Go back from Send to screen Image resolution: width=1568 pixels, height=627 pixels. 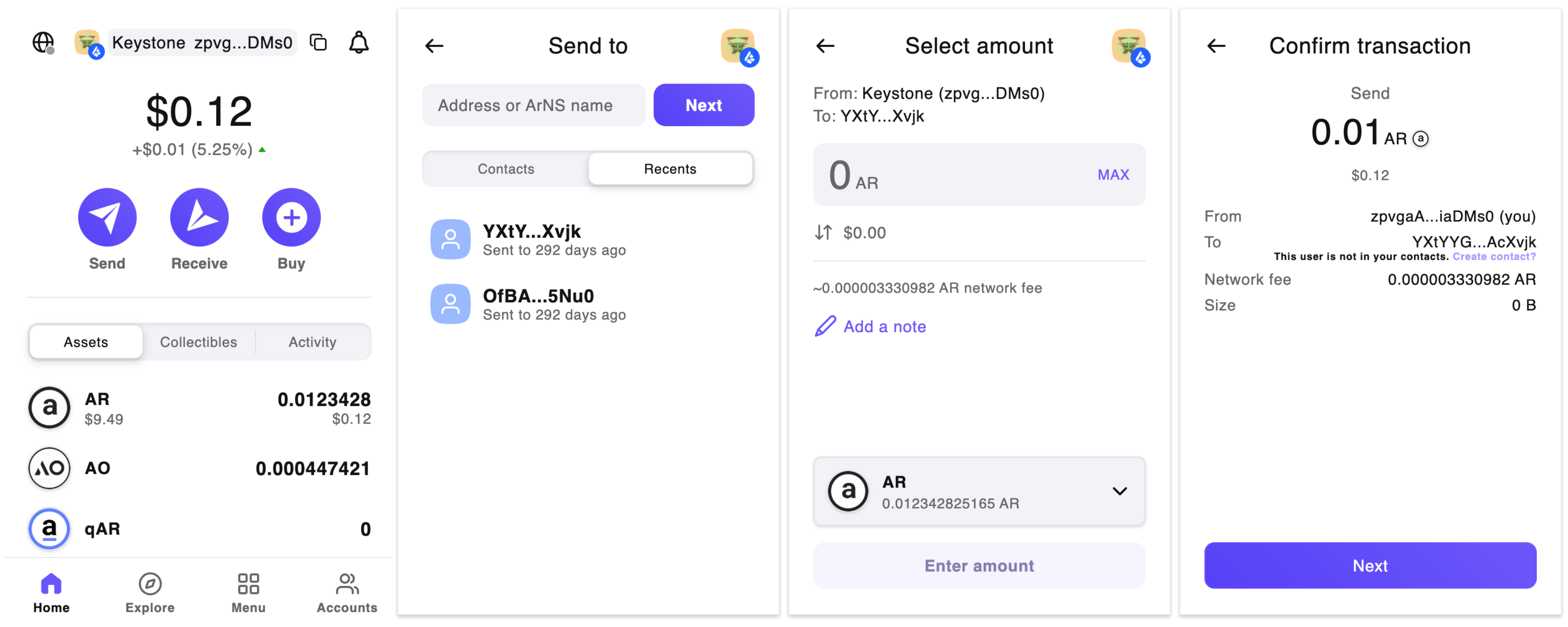click(x=434, y=46)
